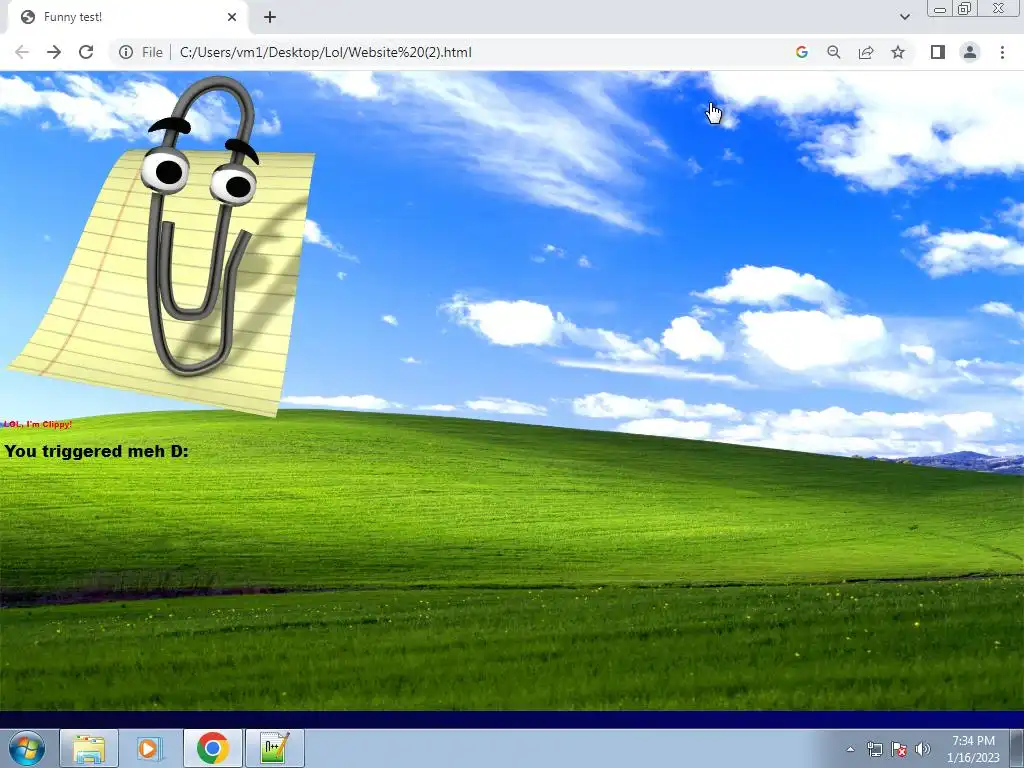This screenshot has height=768, width=1024.
Task: Switch to Chrome on the taskbar
Action: coord(213,748)
